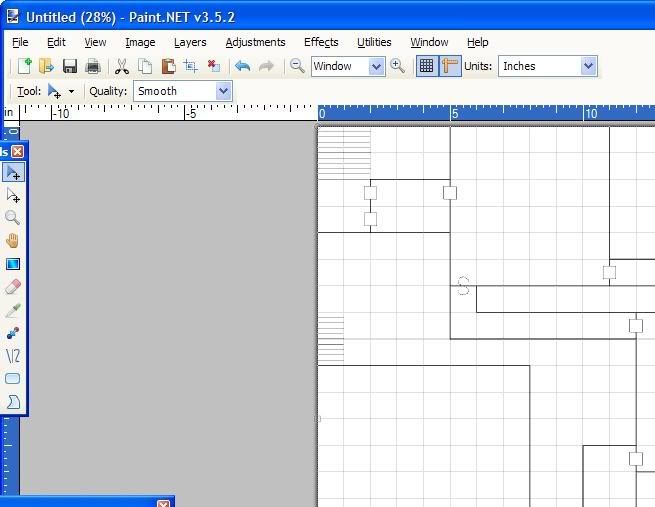Screen dimensions: 655x507
Task: Open the Image menu
Action: 140,42
